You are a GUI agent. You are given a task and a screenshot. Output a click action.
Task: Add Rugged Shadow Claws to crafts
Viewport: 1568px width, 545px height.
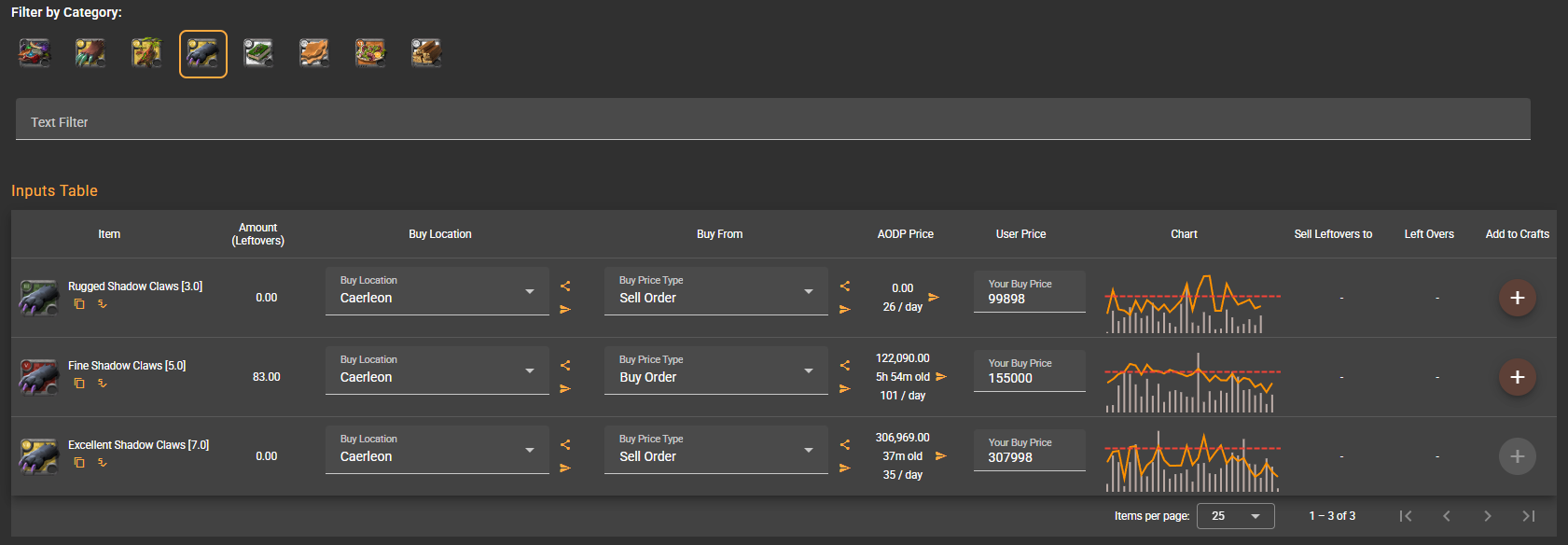pos(1517,298)
